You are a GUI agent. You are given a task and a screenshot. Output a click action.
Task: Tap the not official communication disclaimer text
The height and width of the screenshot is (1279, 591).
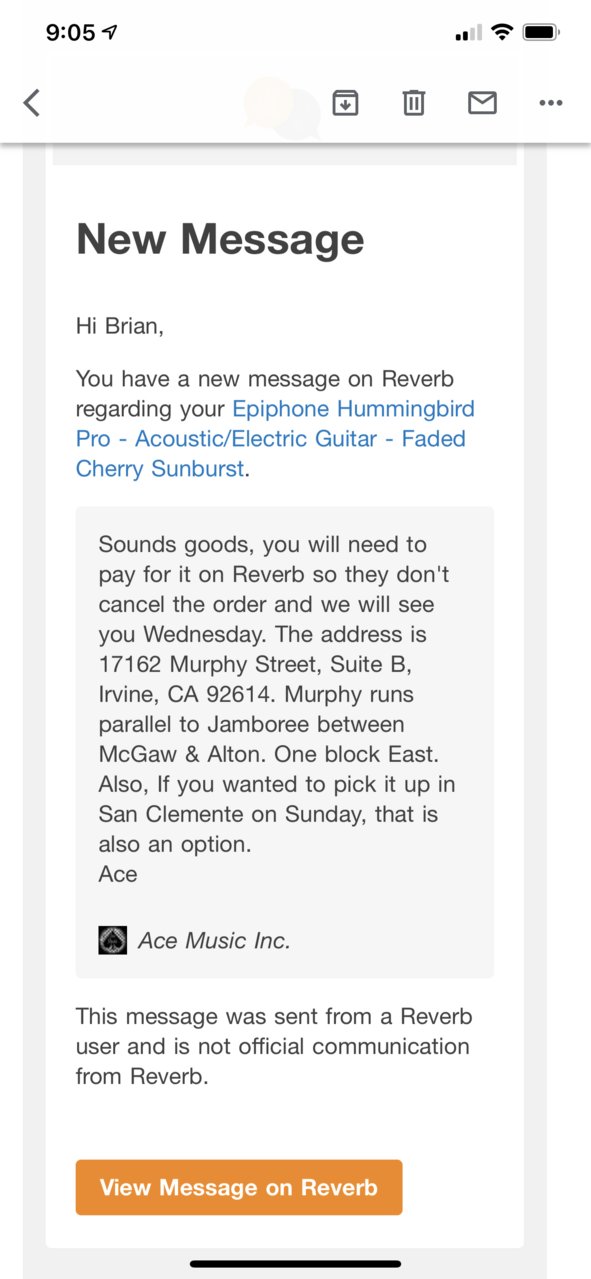[x=273, y=1047]
